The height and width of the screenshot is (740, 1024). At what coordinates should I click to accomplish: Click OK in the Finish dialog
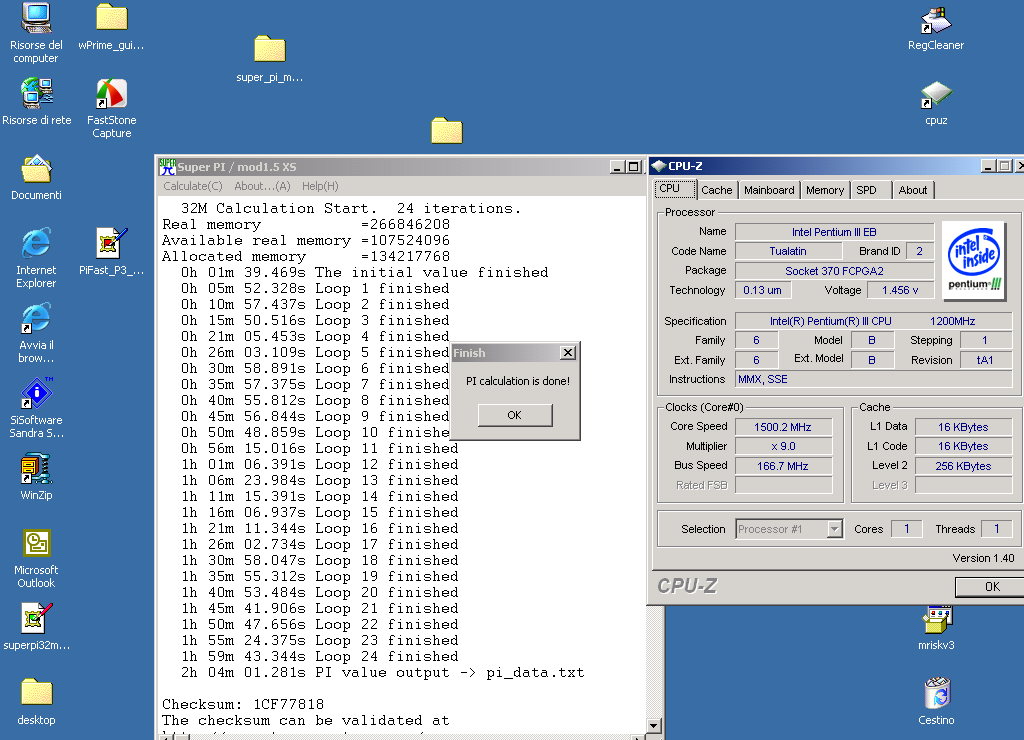pos(515,415)
